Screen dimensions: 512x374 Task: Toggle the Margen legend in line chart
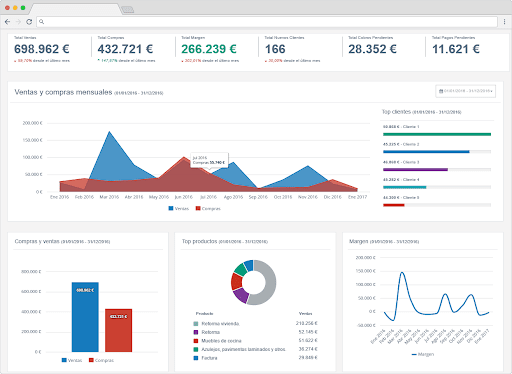click(423, 354)
